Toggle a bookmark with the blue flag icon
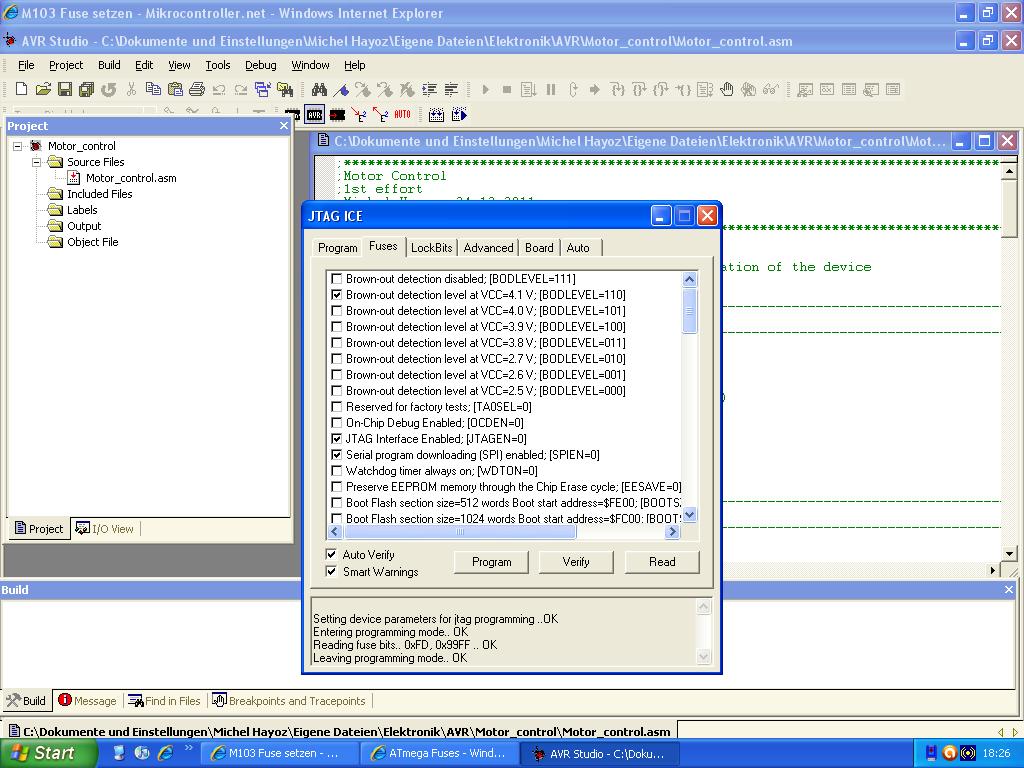 click(x=341, y=89)
